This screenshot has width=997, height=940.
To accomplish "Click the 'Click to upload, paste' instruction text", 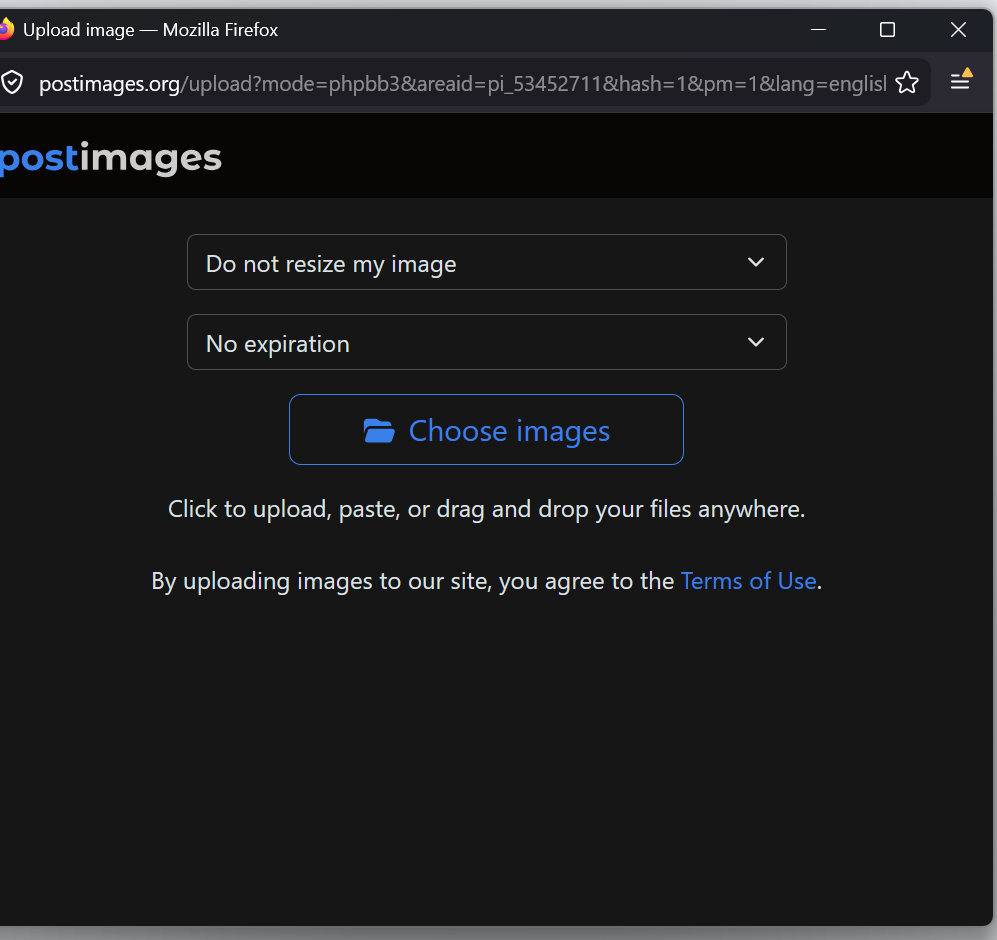I will tap(486, 509).
